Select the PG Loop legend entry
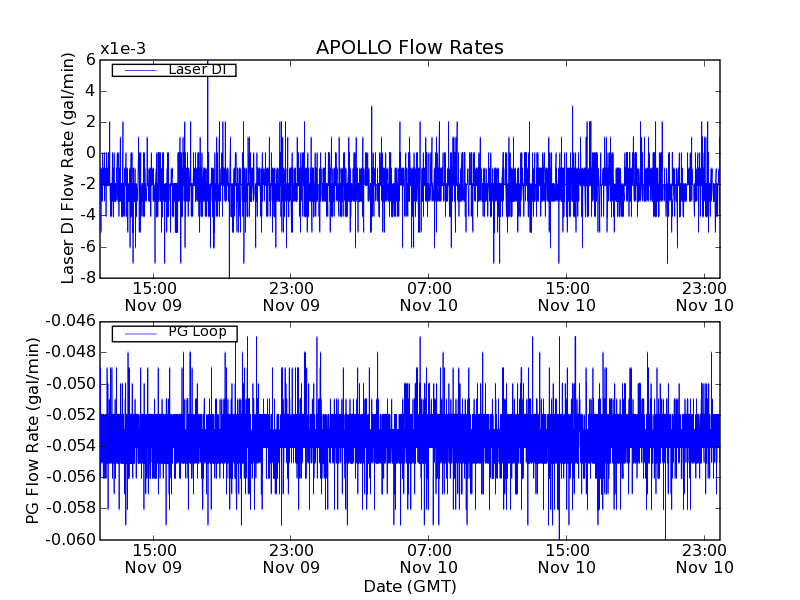 click(196, 332)
